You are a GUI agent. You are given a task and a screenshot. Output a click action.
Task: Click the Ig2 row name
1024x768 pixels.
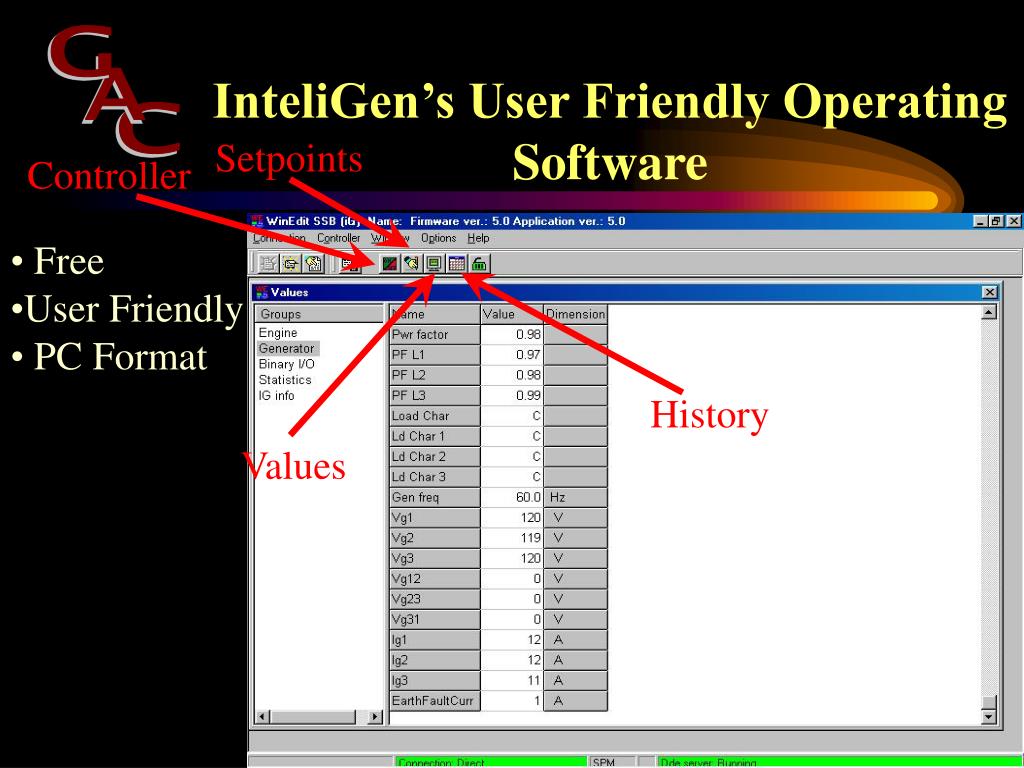point(435,660)
